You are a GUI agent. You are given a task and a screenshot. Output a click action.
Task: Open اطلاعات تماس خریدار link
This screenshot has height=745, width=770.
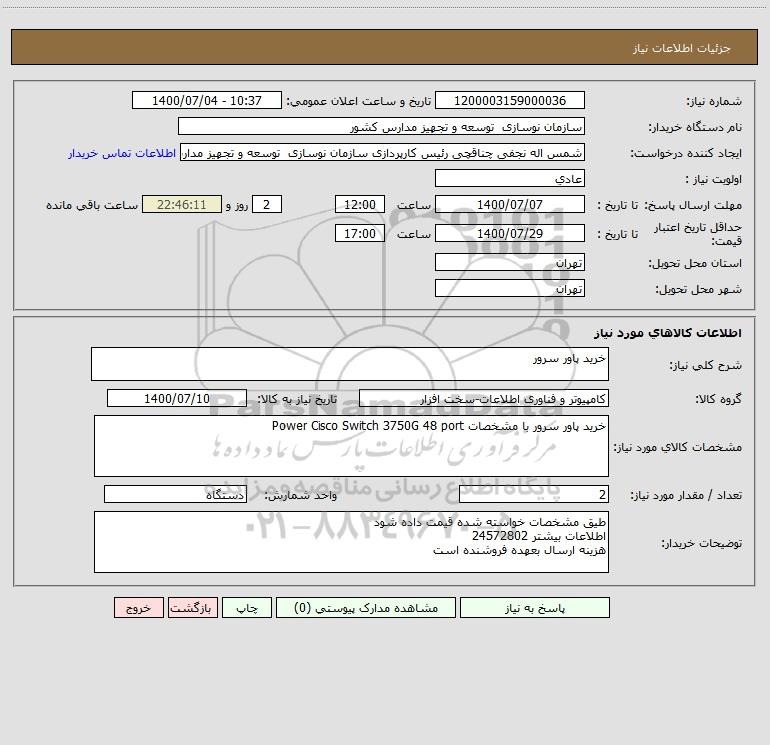point(122,153)
